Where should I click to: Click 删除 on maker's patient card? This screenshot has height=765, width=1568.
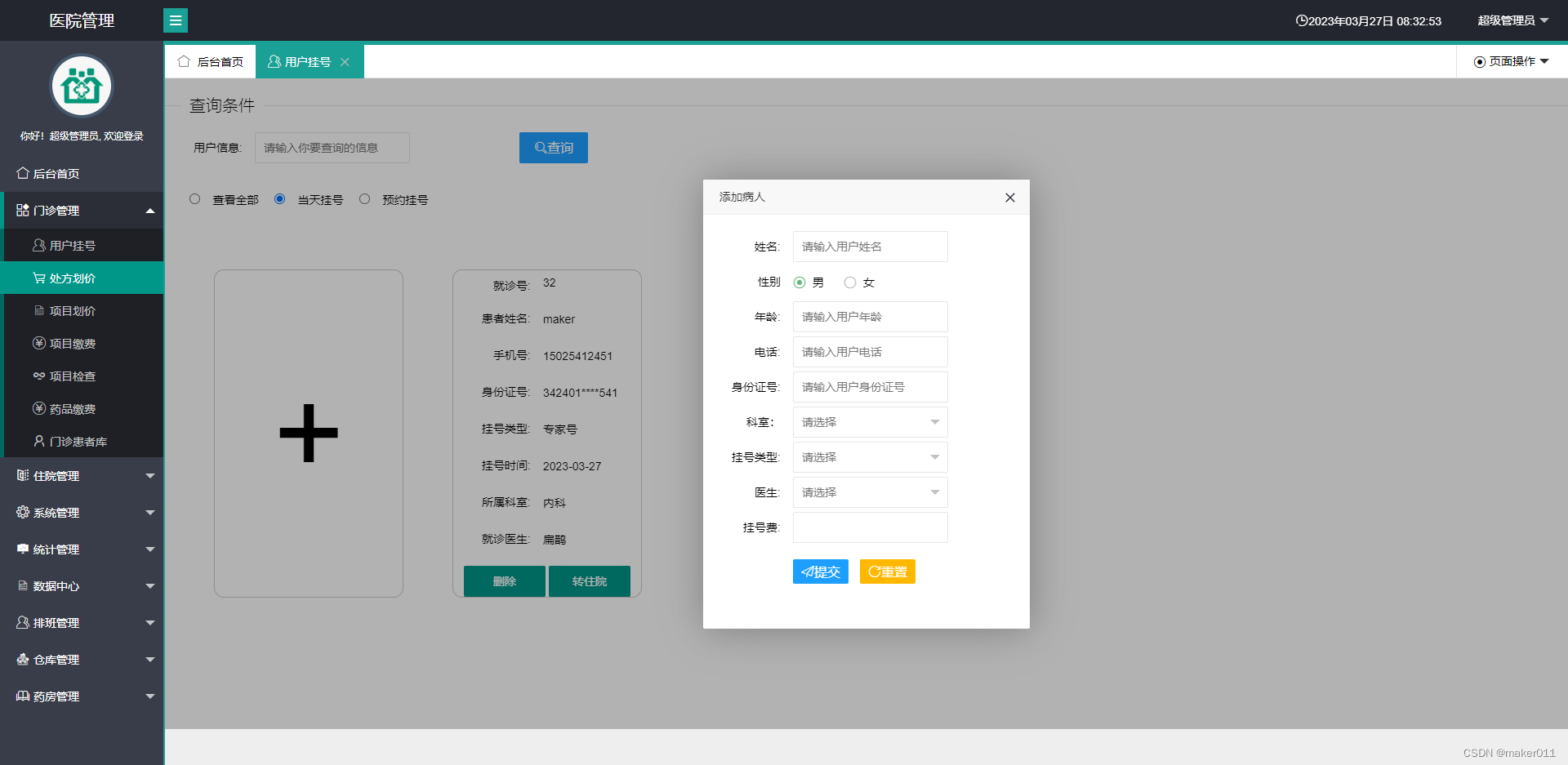(505, 581)
